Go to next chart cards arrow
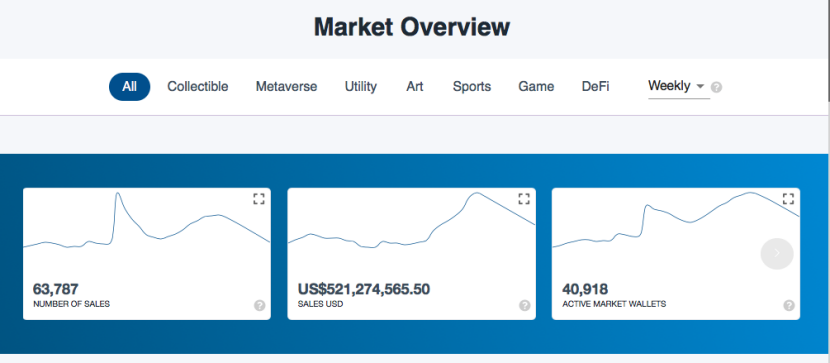The image size is (830, 363). (x=777, y=253)
